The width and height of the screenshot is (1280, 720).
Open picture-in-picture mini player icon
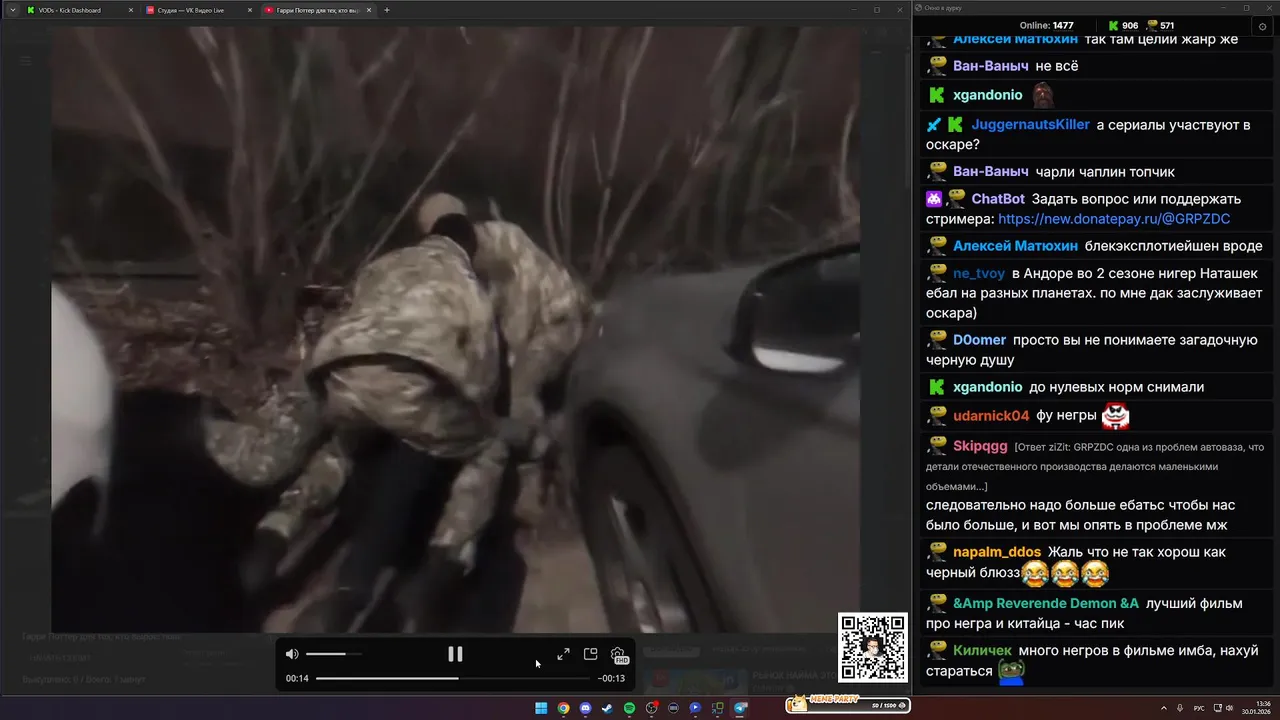coord(590,654)
